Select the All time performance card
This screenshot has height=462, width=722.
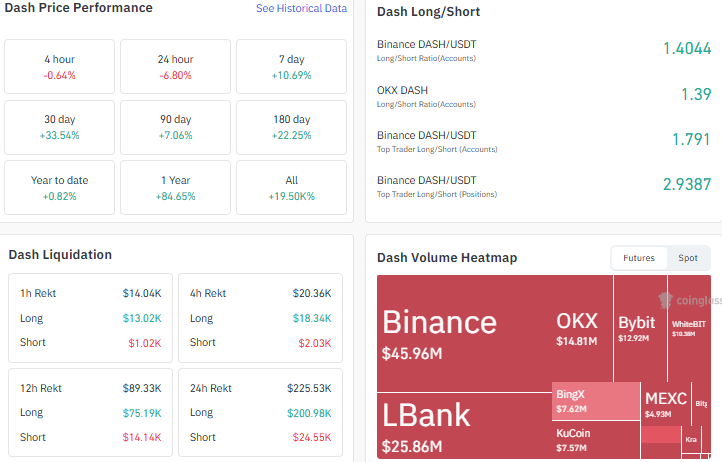(x=291, y=187)
